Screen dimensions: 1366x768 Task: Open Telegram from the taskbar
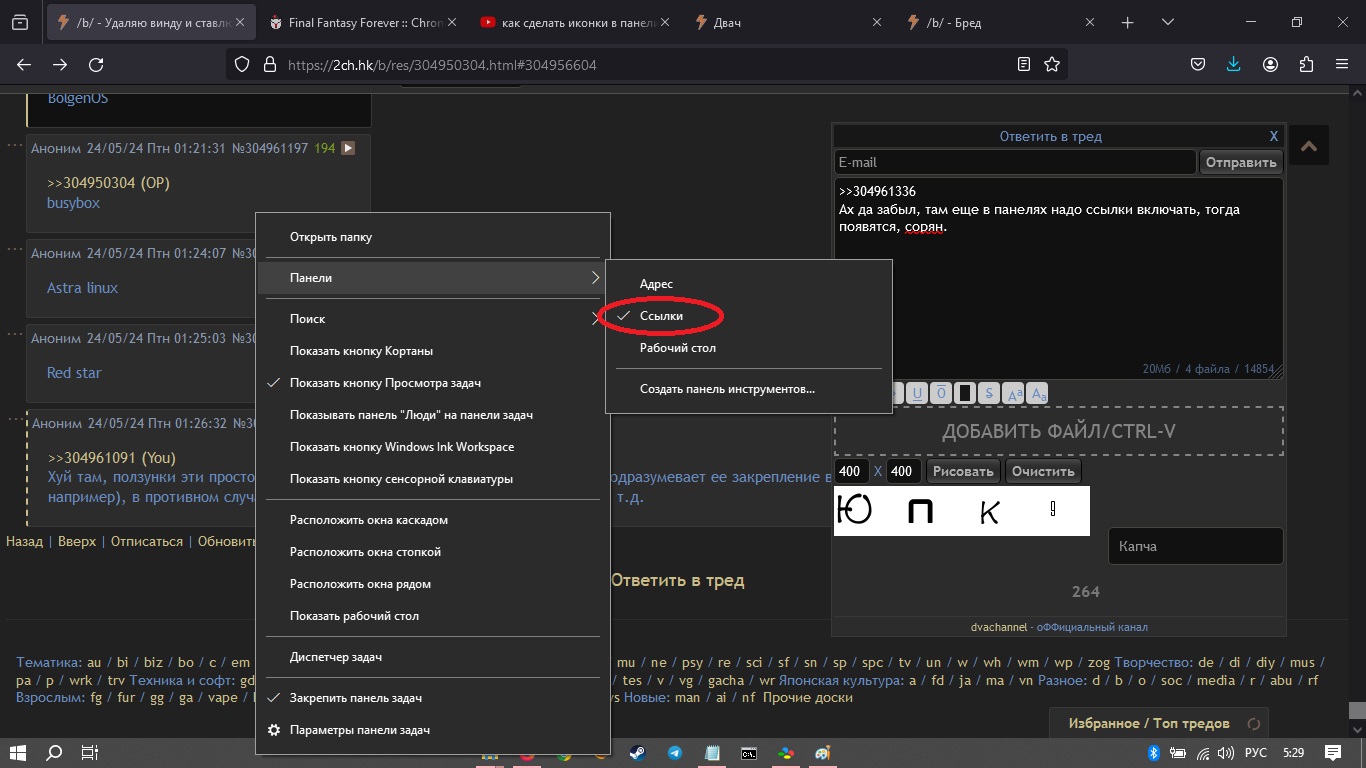(675, 753)
